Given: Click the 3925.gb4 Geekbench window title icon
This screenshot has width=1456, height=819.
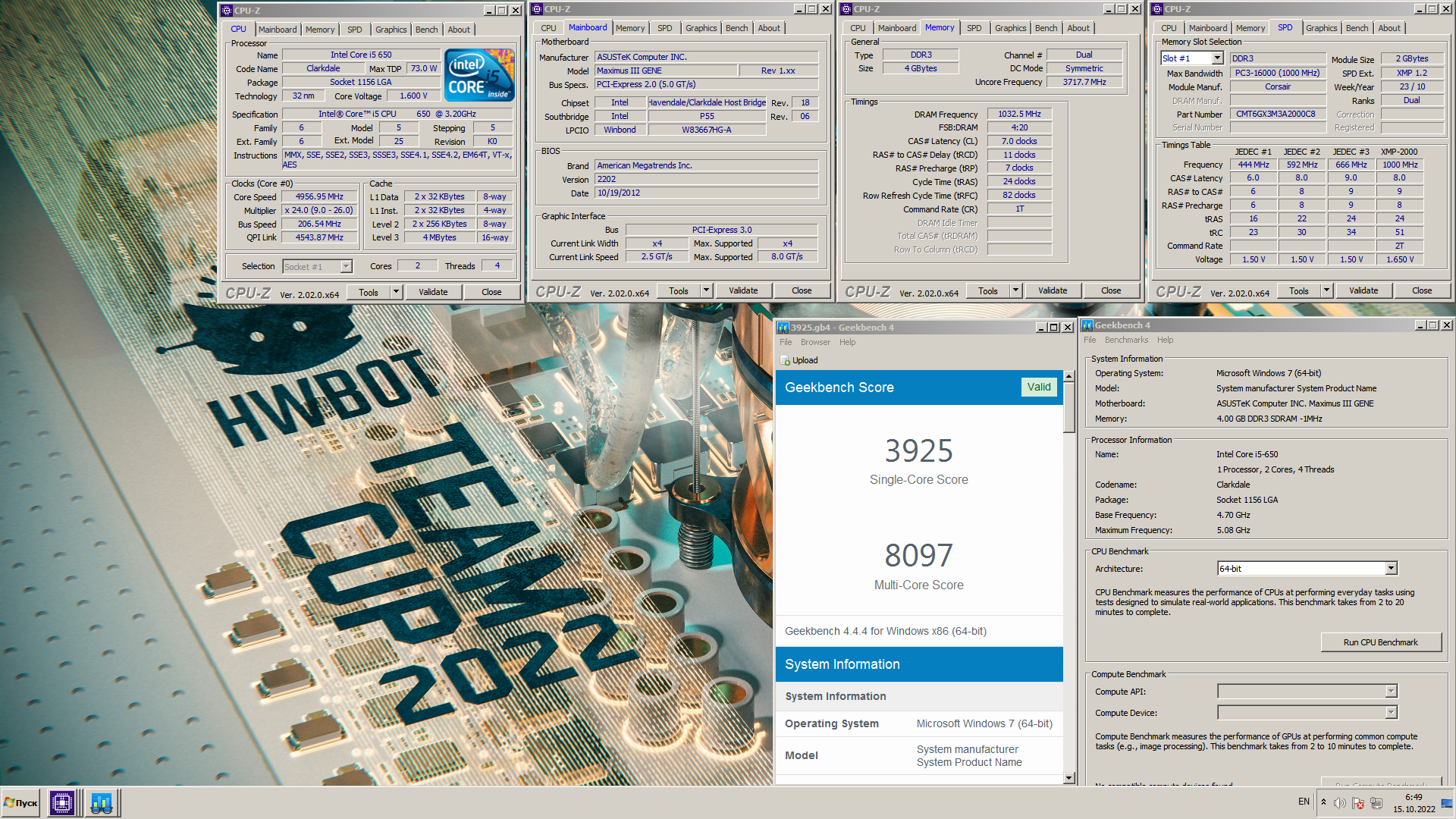Looking at the screenshot, I should point(783,328).
